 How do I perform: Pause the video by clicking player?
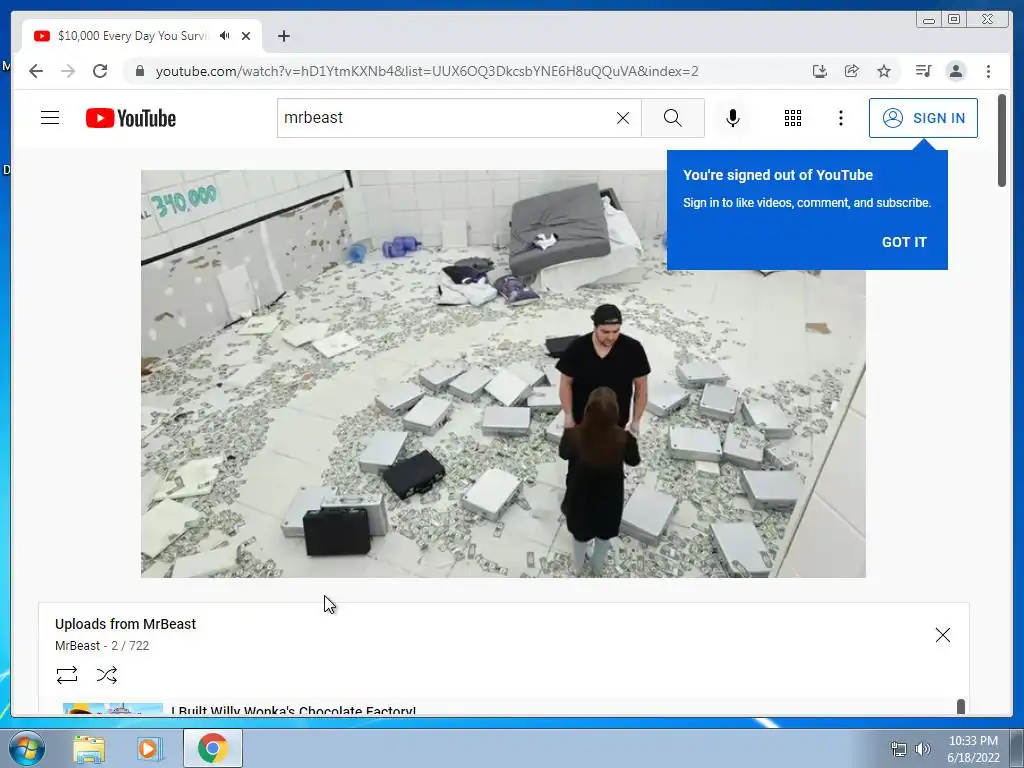(503, 374)
